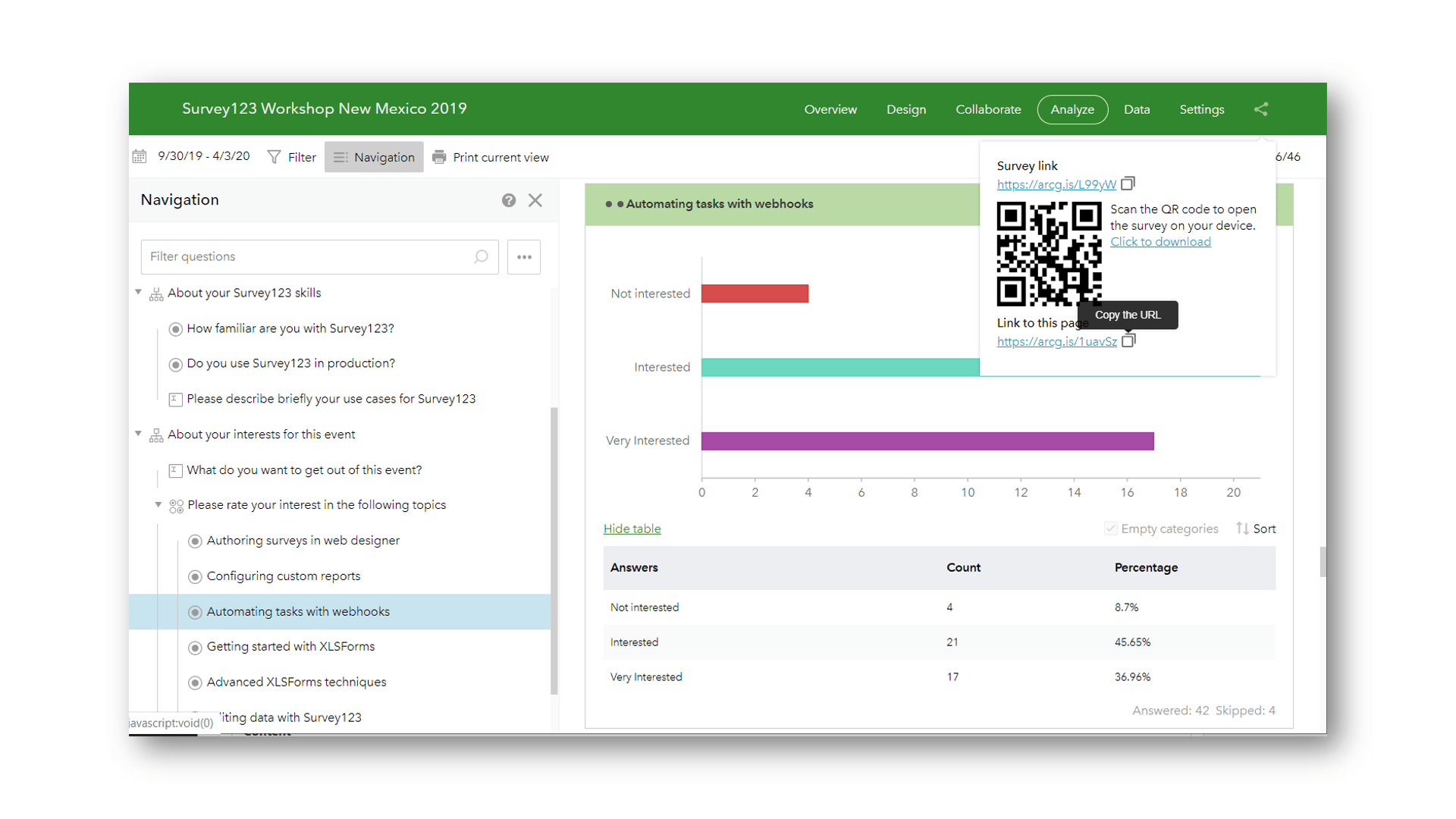The height and width of the screenshot is (819, 1456).
Task: Click the printer icon for Print current view
Action: (439, 157)
